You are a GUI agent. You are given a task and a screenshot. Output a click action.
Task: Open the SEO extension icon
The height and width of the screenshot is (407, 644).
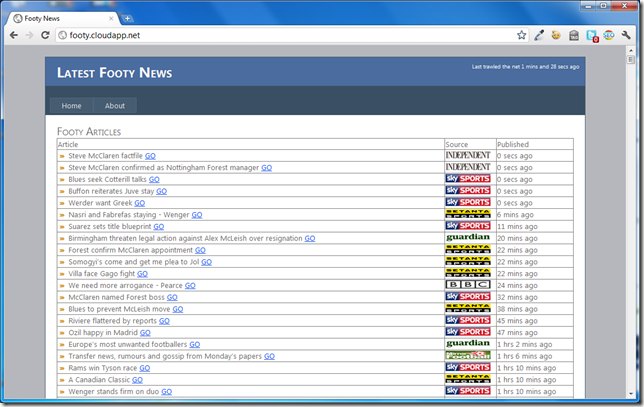tap(608, 35)
